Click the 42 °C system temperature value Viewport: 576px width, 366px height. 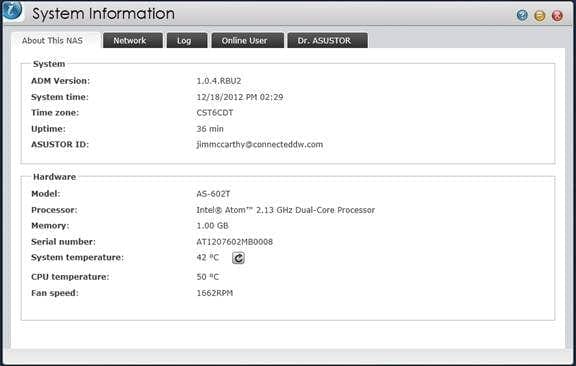pos(208,257)
